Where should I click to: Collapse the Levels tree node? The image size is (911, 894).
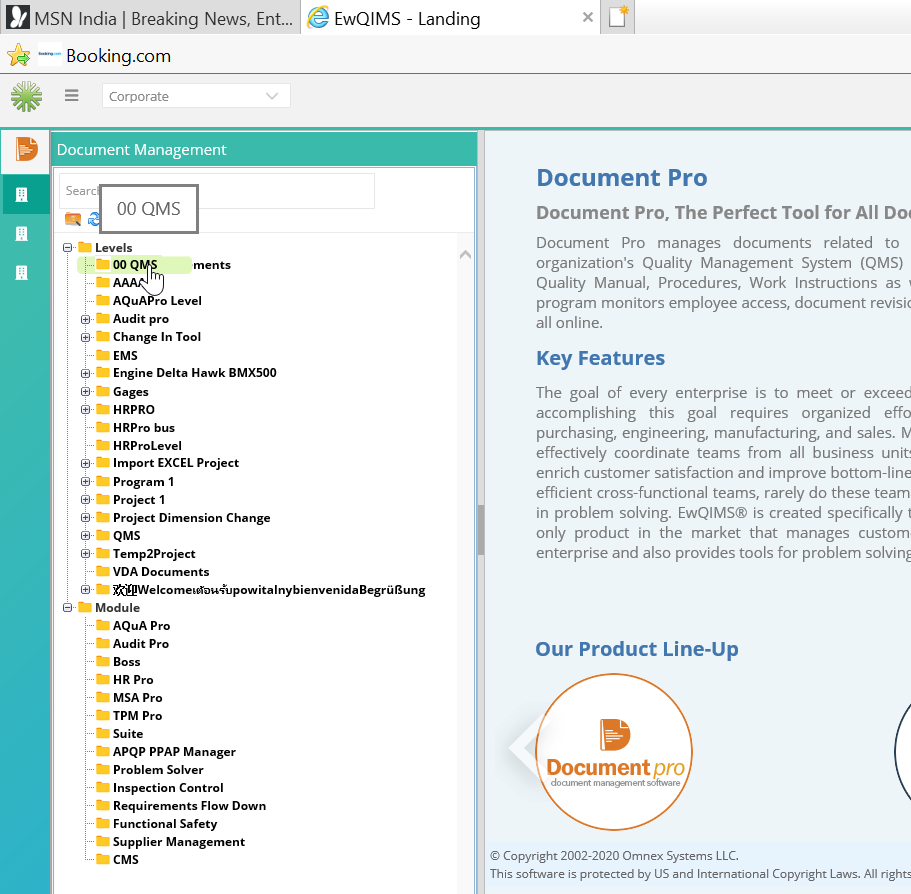click(x=67, y=247)
